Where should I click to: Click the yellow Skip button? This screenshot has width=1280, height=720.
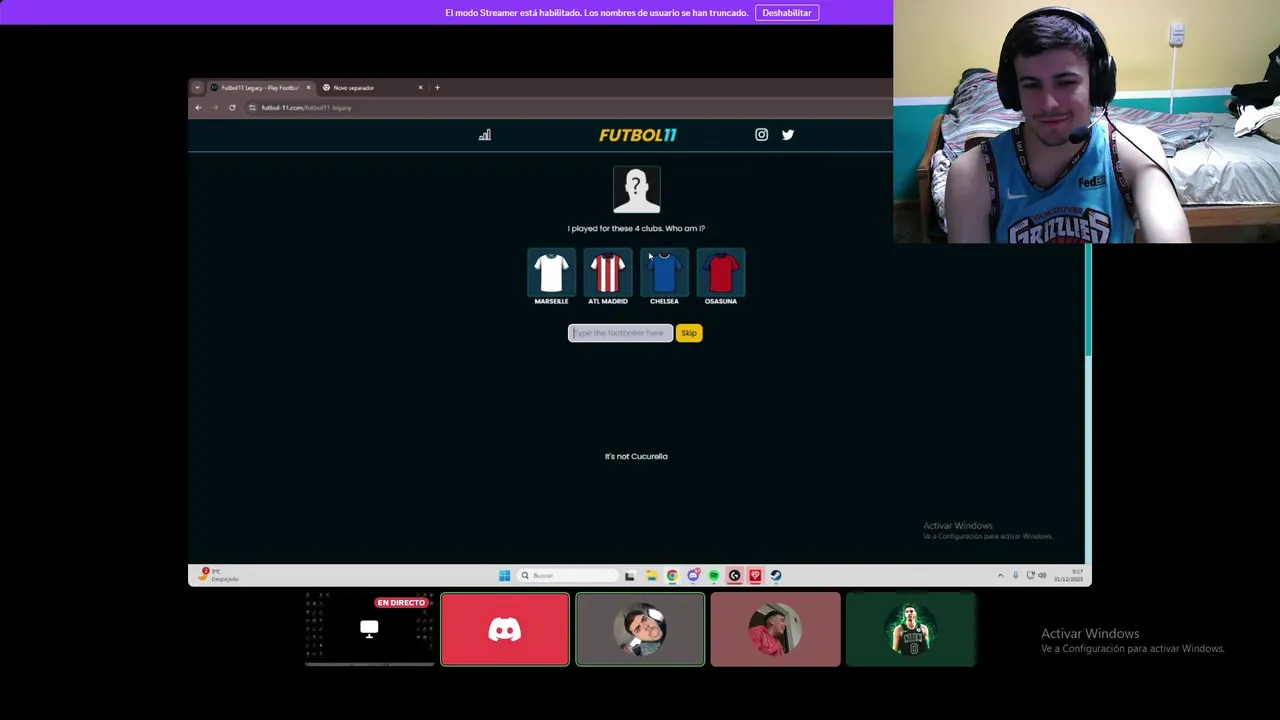[689, 333]
